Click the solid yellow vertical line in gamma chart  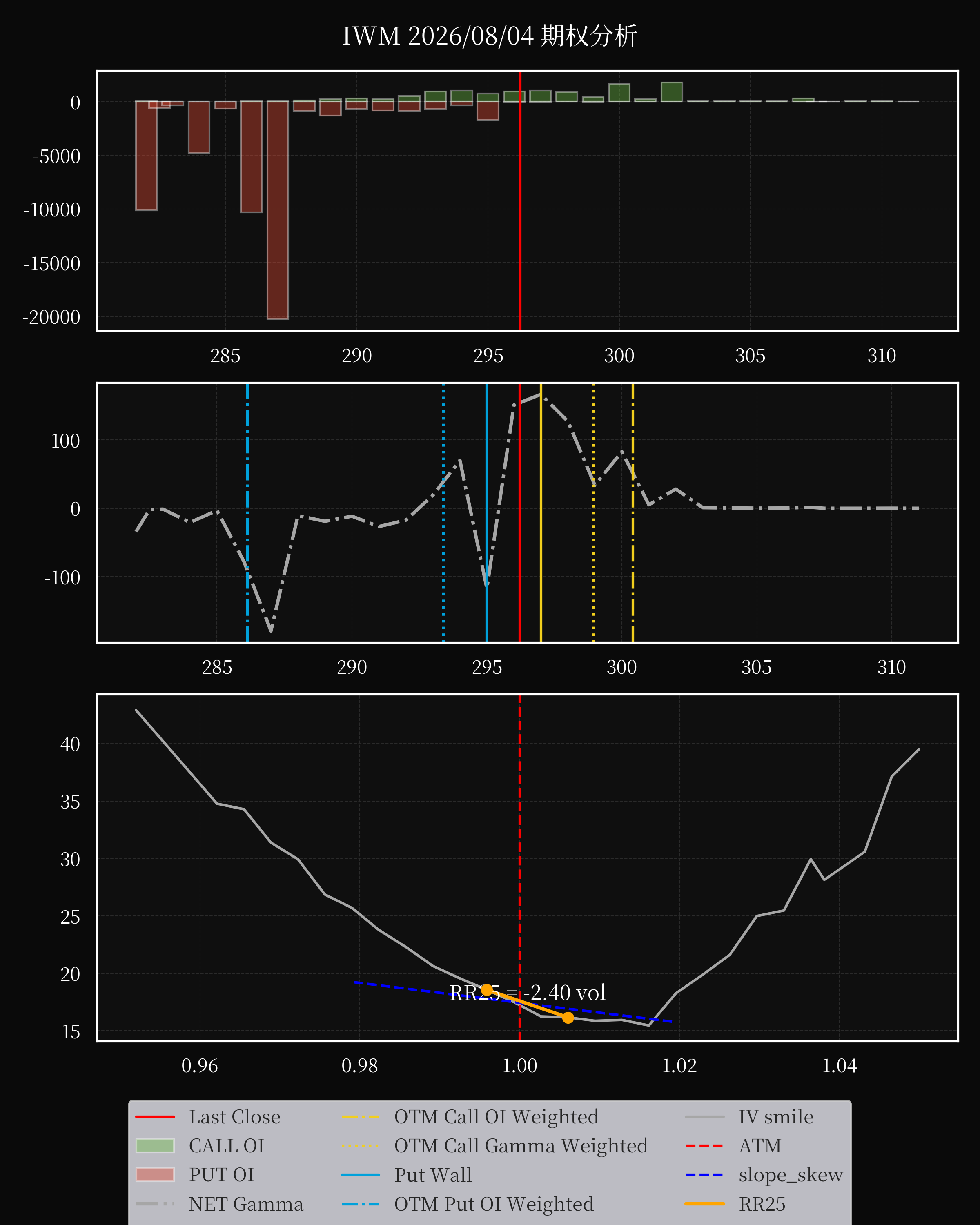click(x=541, y=513)
